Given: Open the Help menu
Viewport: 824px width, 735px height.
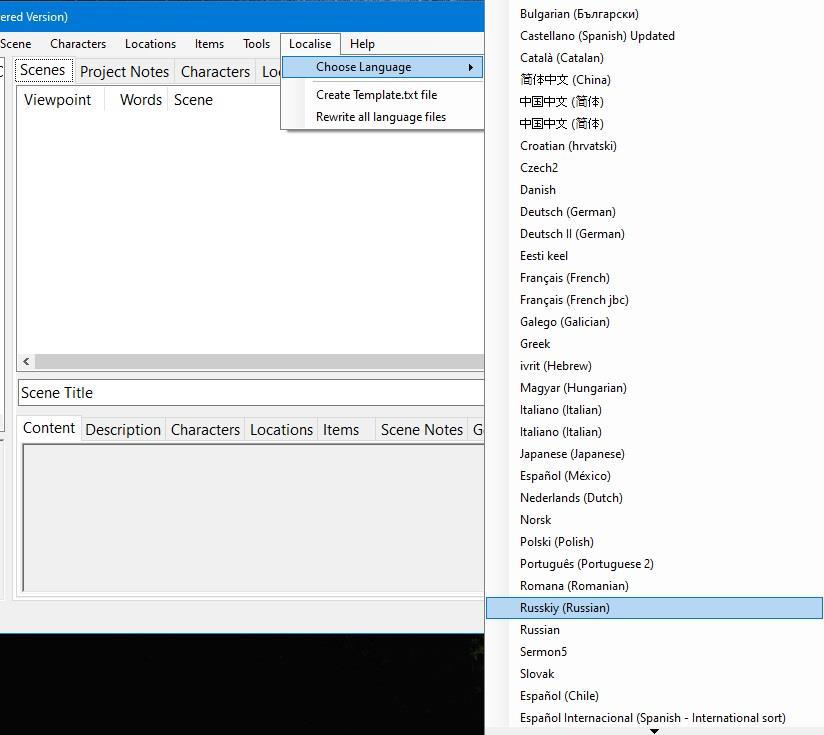Looking at the screenshot, I should (362, 44).
